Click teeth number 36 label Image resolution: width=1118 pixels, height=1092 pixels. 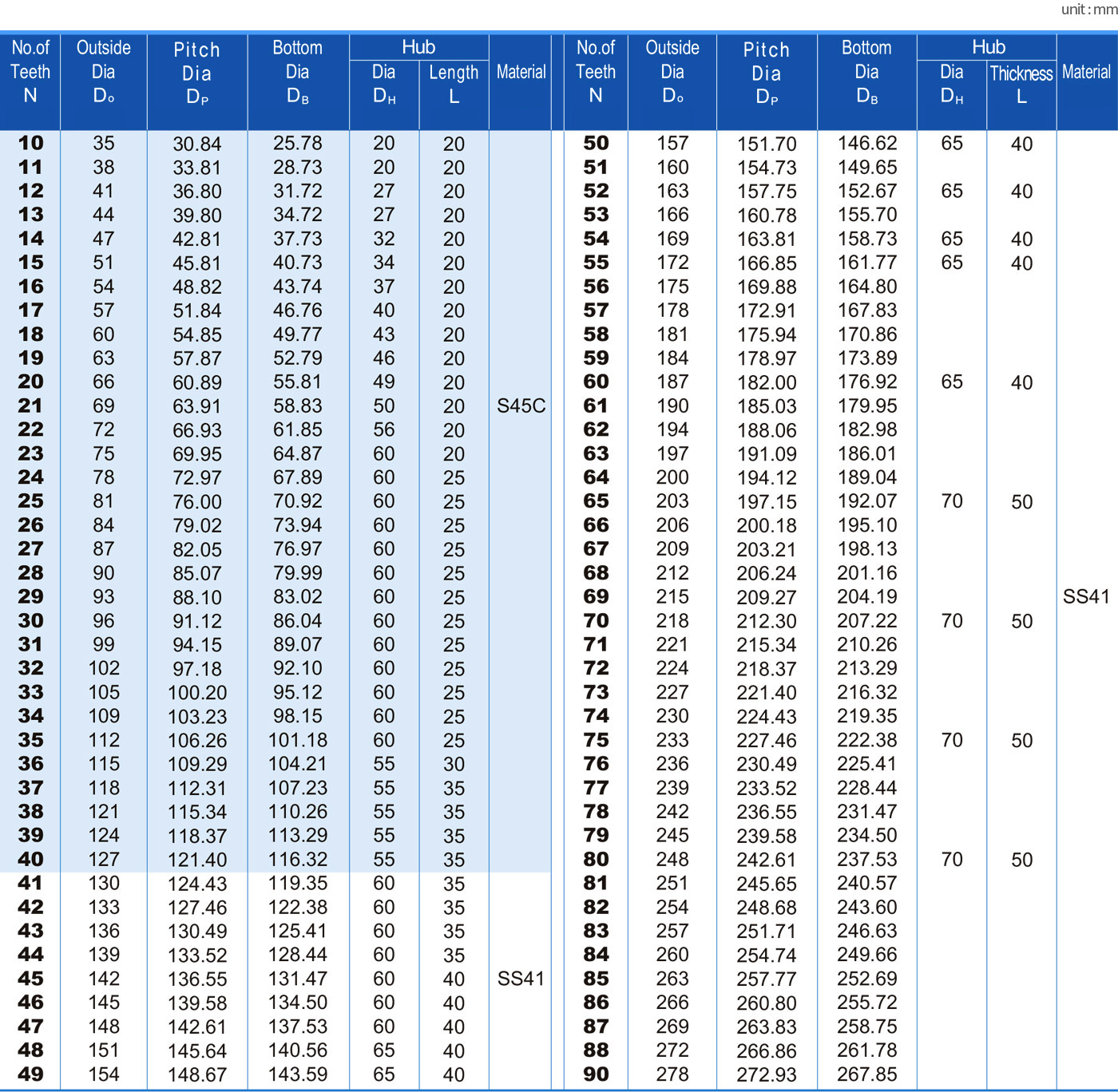pos(30,764)
